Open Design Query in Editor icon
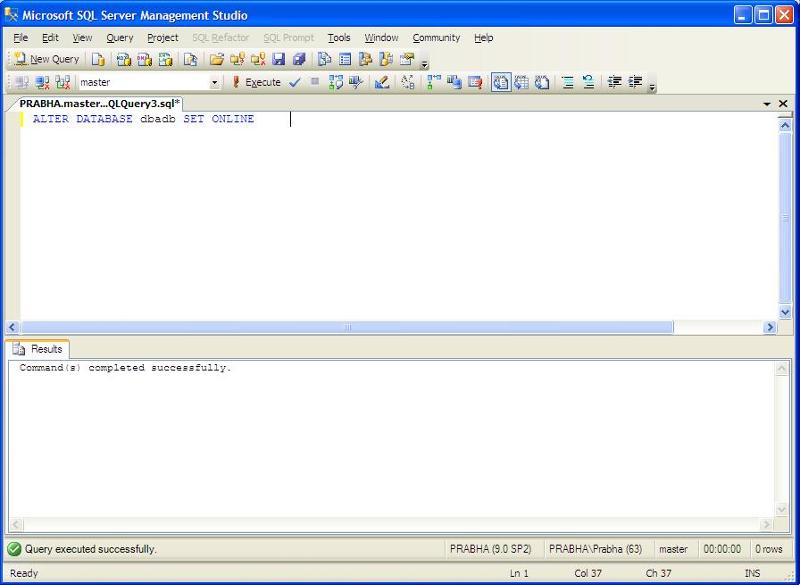The height and width of the screenshot is (585, 800). [x=382, y=83]
